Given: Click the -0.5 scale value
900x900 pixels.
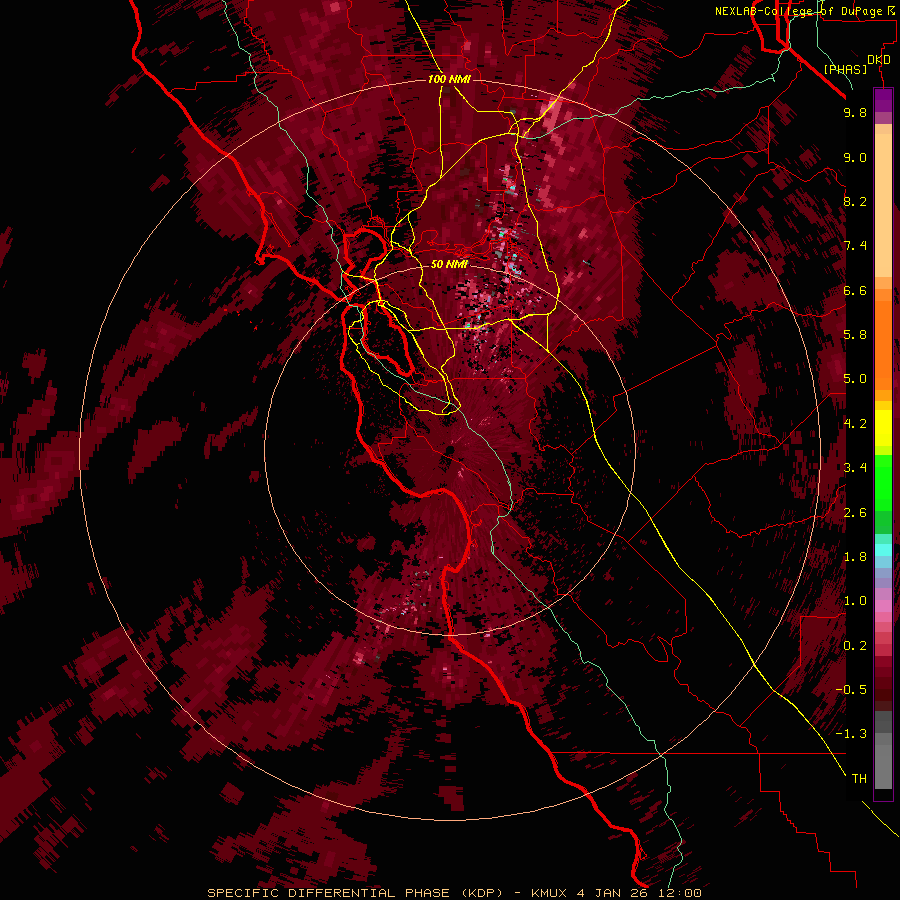Looking at the screenshot, I should tap(851, 690).
